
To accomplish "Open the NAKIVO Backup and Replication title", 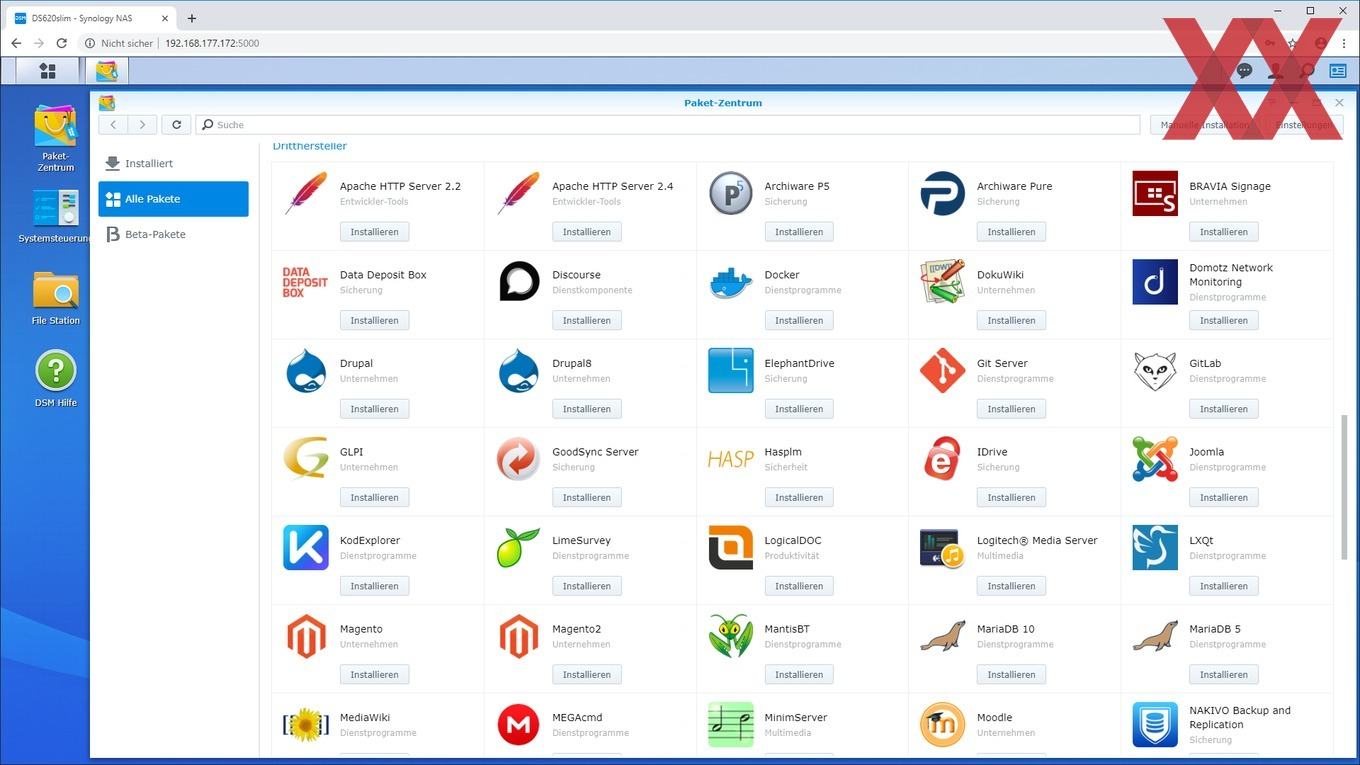I will click(x=1240, y=718).
